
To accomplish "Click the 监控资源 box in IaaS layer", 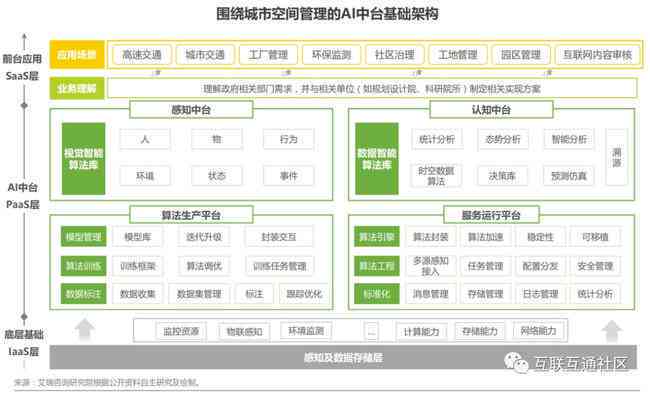I will point(181,331).
